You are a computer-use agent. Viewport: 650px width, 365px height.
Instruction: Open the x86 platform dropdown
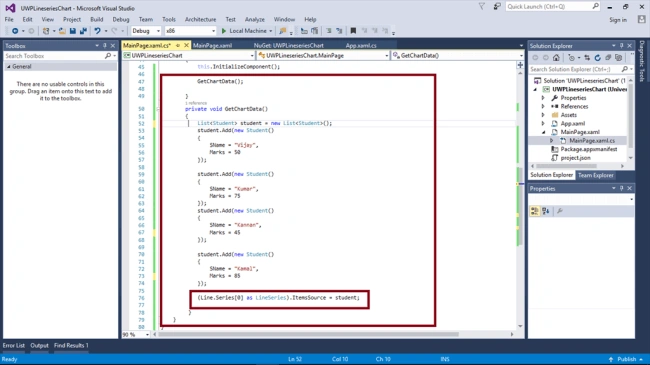coord(213,31)
